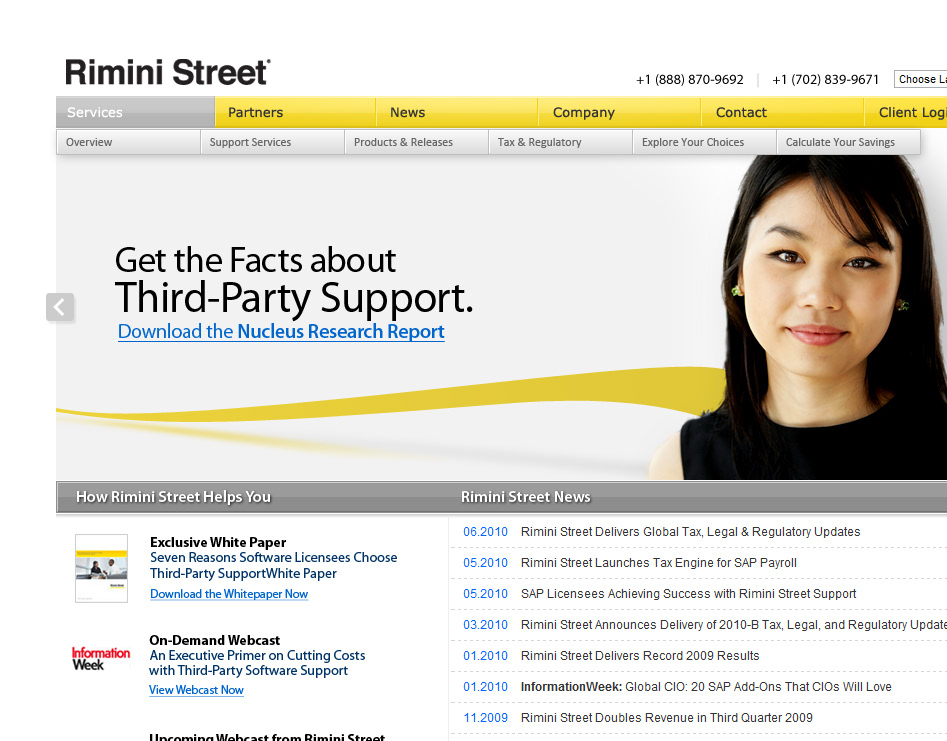Click View Webcast Now link
Screen dimensions: 947x741
click(196, 690)
